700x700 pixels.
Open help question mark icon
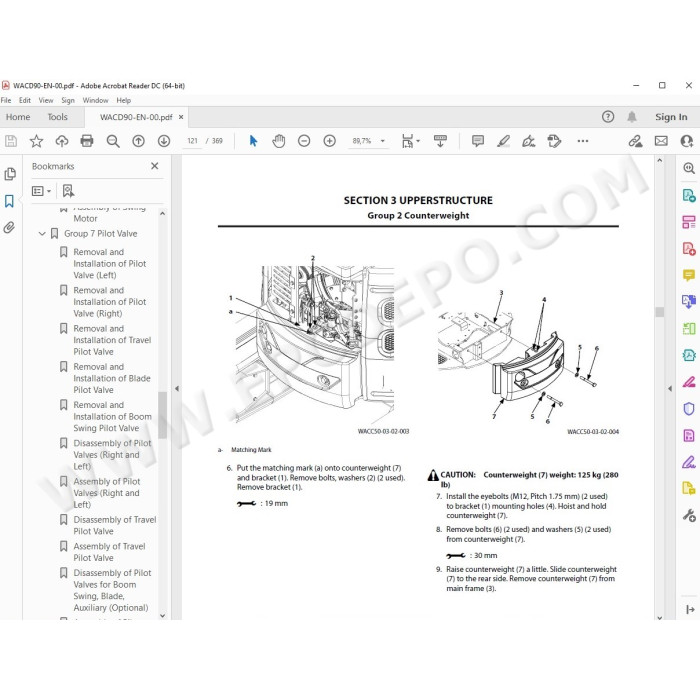click(x=608, y=117)
